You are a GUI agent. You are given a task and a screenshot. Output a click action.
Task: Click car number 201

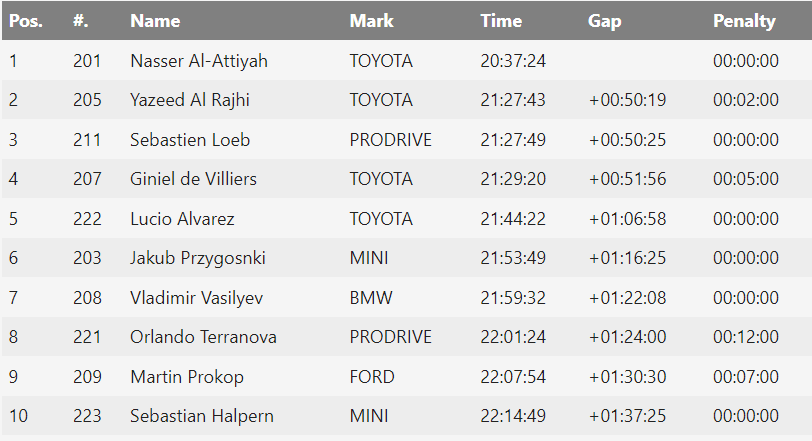[x=87, y=61]
